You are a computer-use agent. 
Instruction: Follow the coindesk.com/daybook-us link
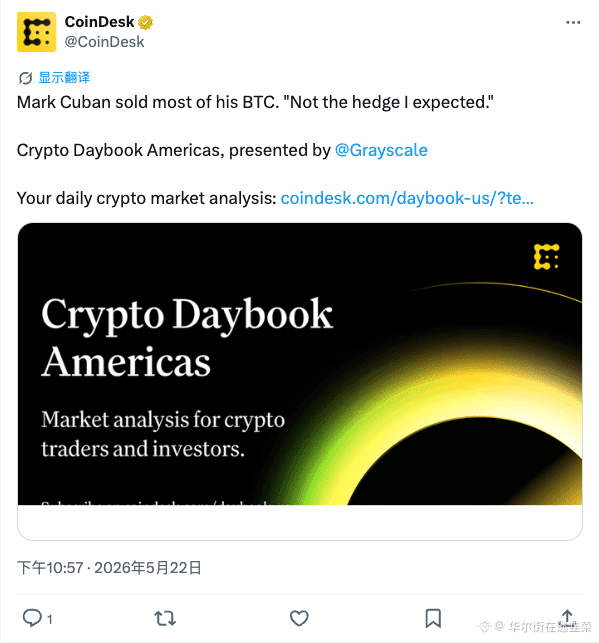407,198
